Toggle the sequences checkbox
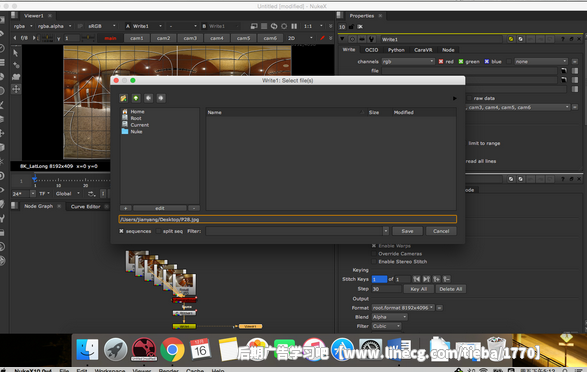587x372 pixels. (x=121, y=231)
